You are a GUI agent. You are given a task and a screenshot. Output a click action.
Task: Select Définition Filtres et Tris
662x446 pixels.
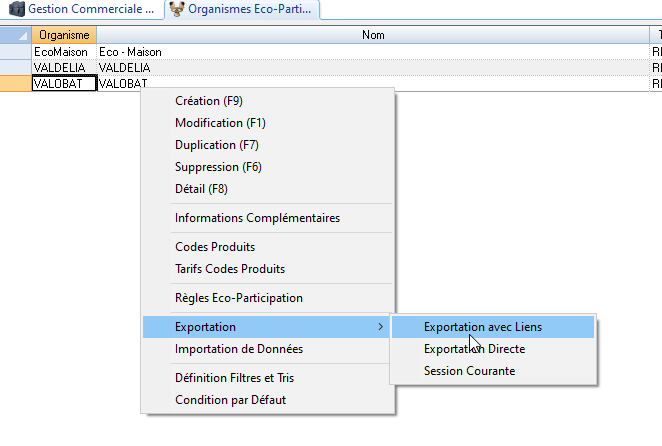(234, 378)
